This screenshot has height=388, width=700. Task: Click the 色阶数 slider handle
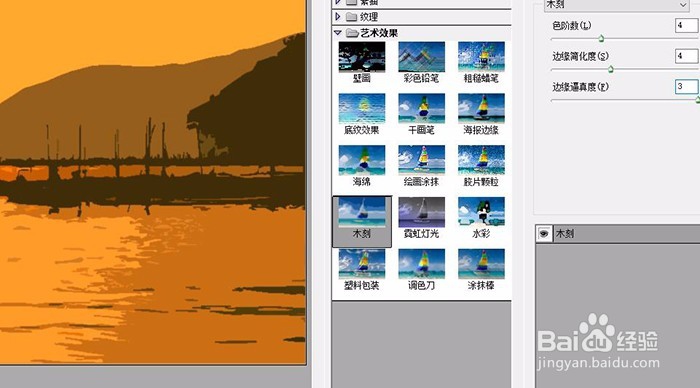(x=601, y=39)
